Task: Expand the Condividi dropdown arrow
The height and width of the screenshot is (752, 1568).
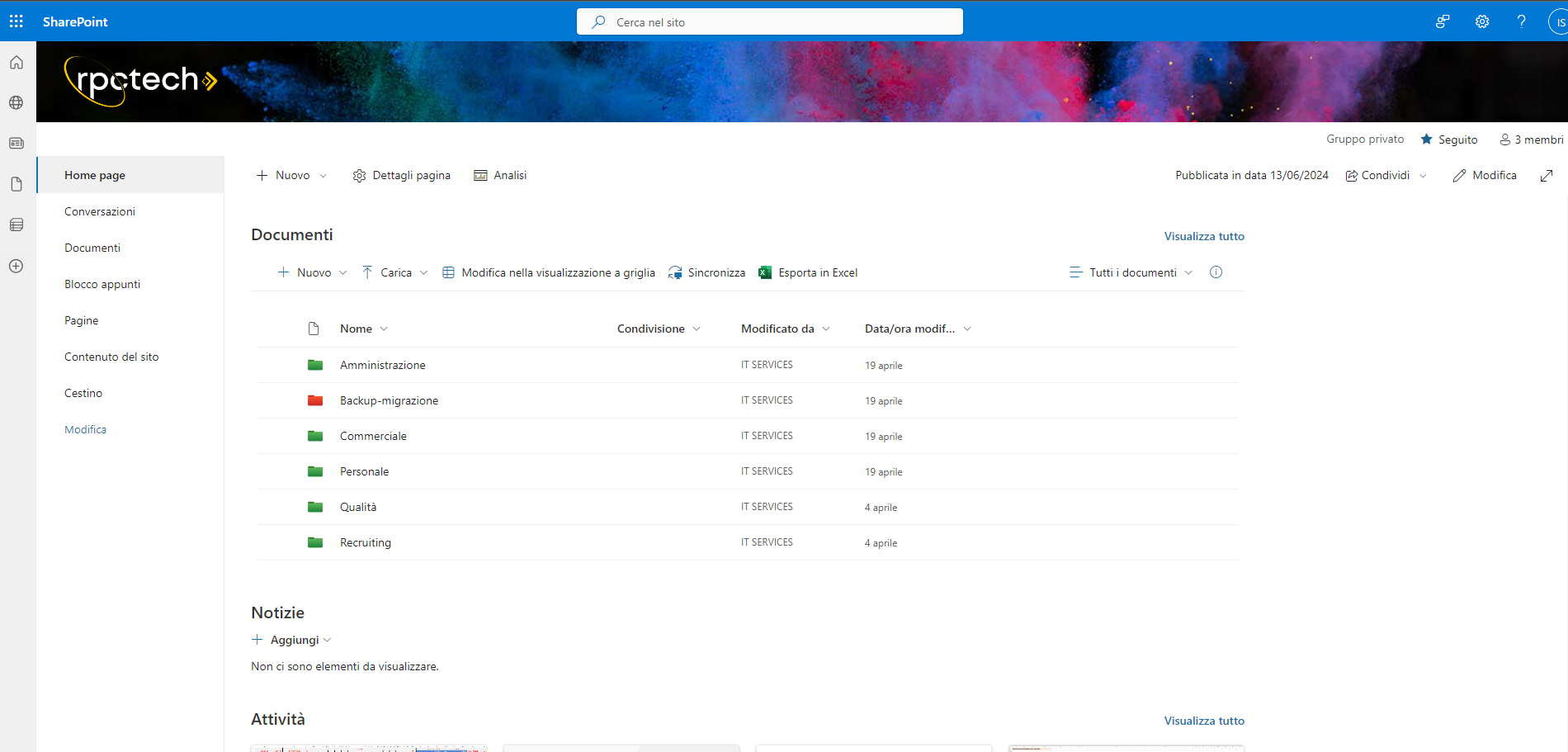Action: pos(1423,176)
